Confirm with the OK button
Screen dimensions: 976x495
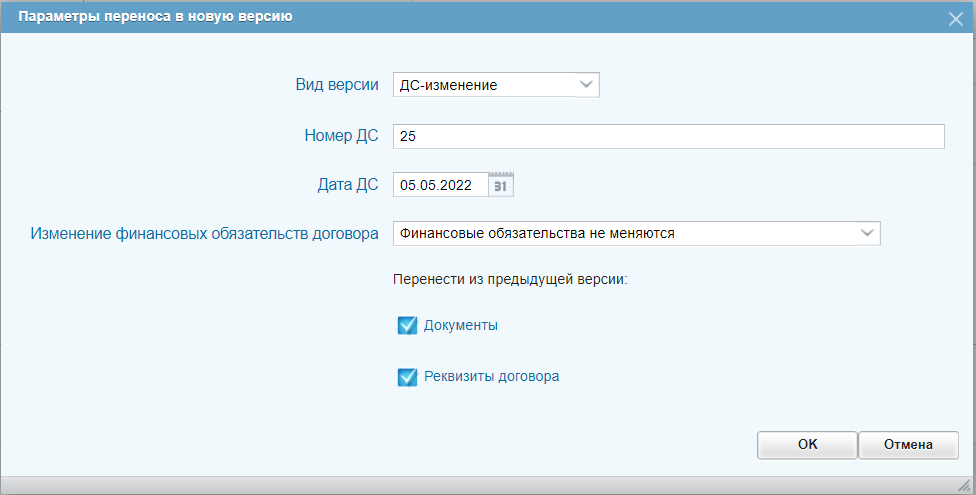point(807,445)
